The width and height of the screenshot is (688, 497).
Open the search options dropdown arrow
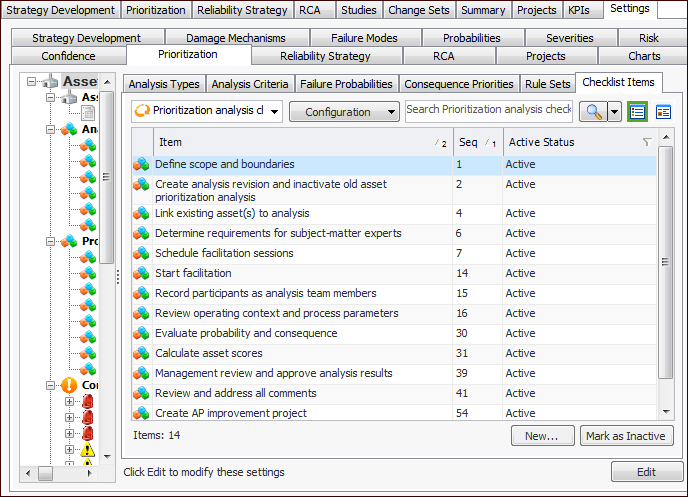[x=614, y=112]
